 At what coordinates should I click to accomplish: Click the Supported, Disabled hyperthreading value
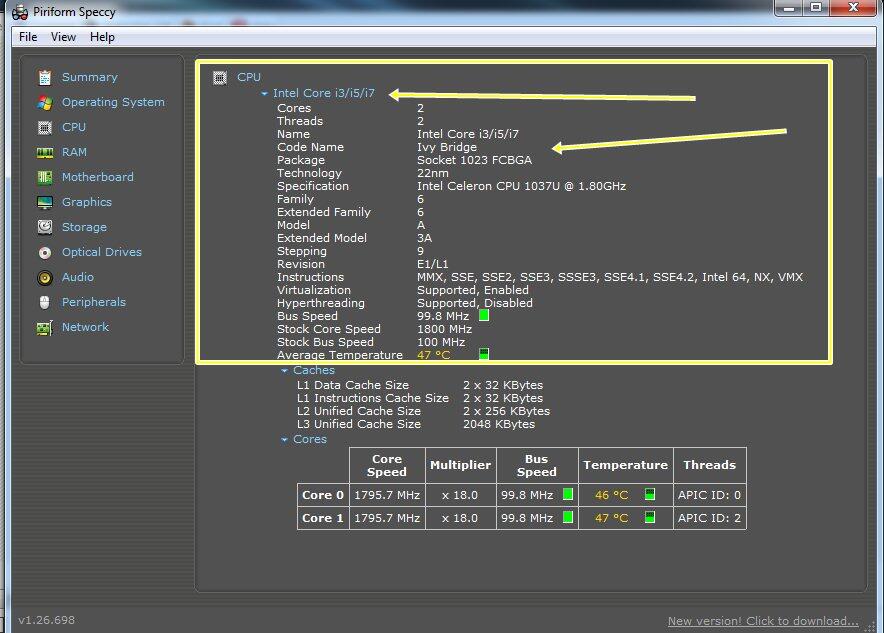pyautogui.click(x=475, y=303)
